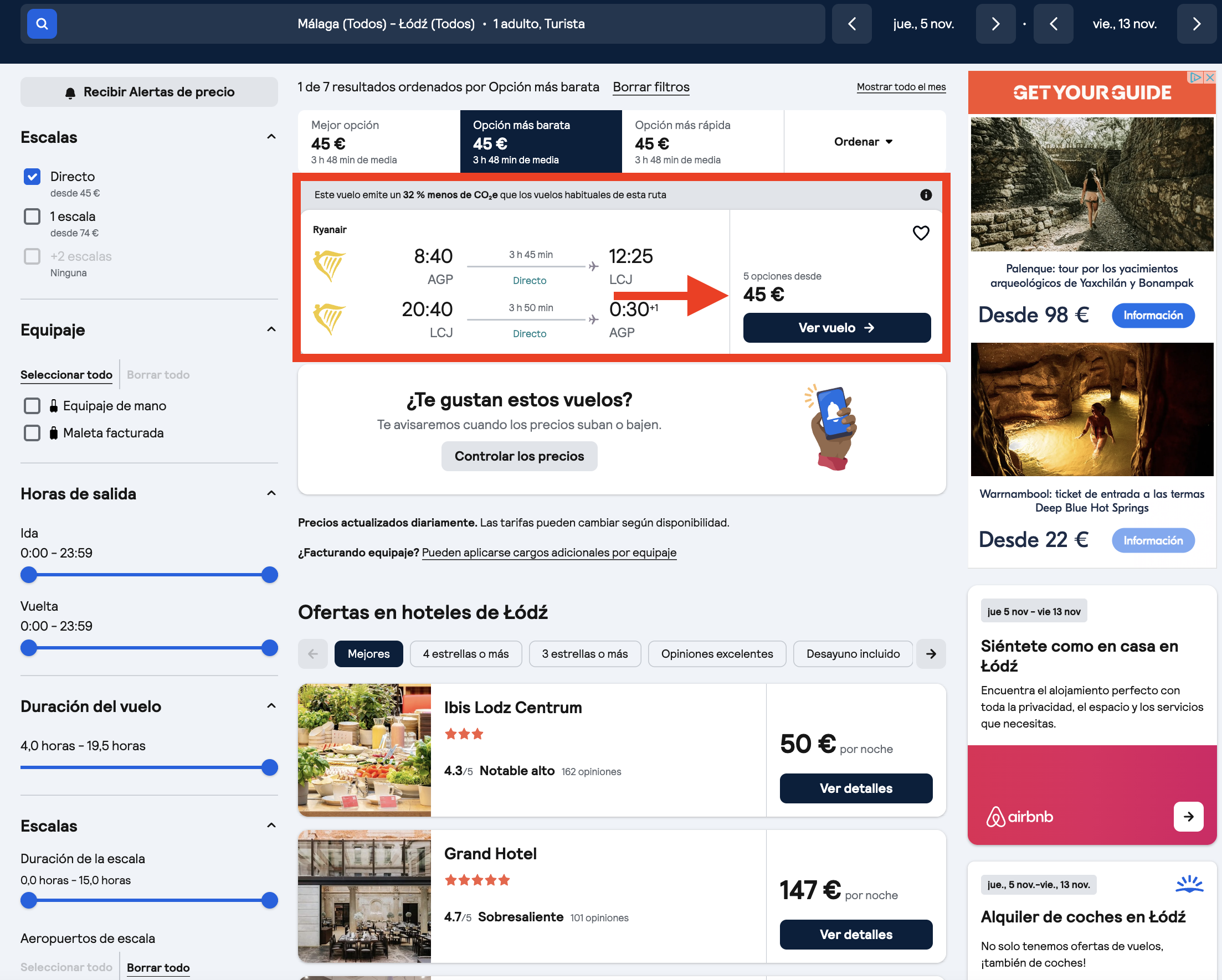Check the Maleta facturada checkbox
This screenshot has width=1222, height=980.
pos(32,433)
